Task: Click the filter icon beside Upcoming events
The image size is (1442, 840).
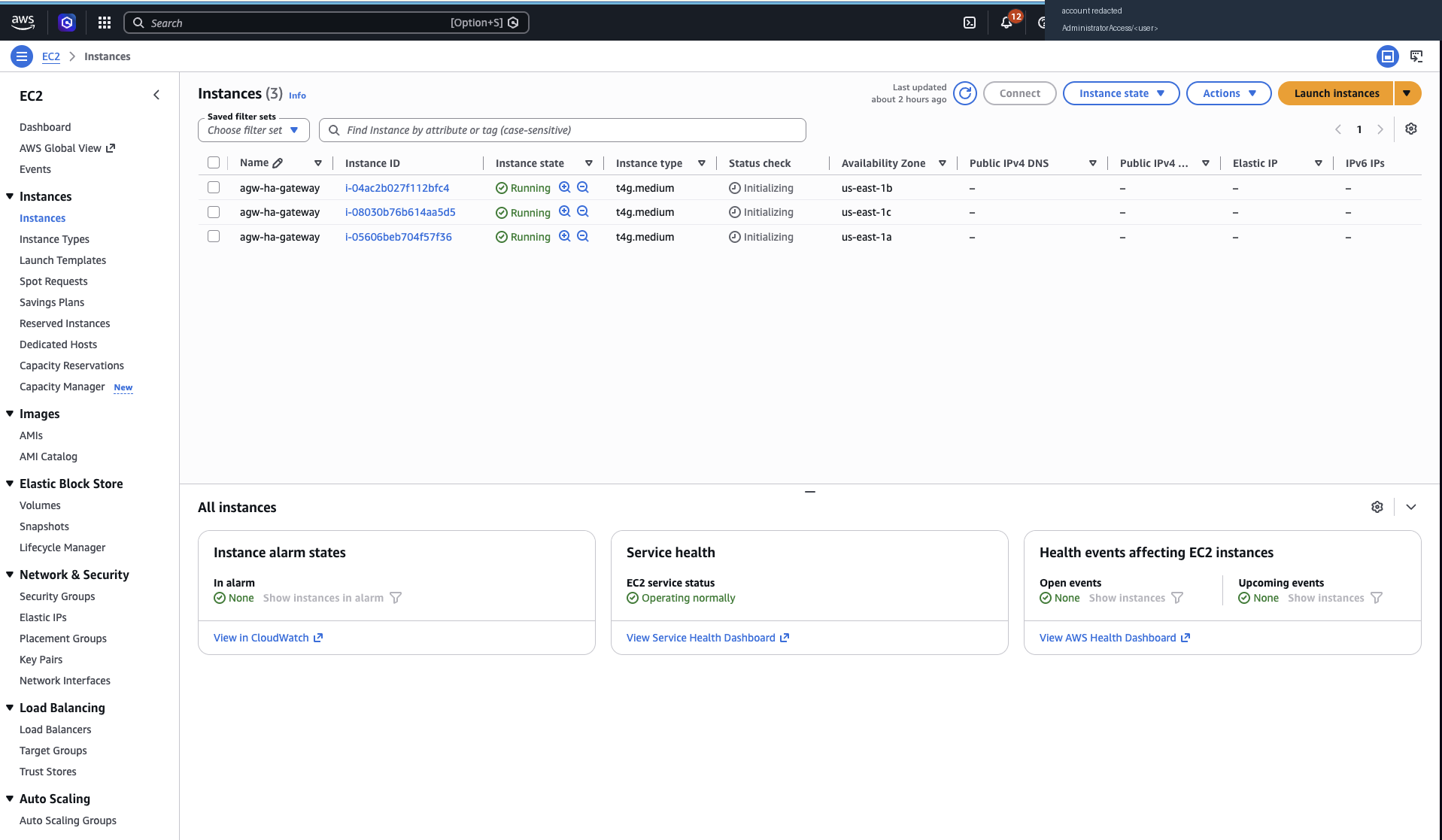Action: (x=1377, y=598)
